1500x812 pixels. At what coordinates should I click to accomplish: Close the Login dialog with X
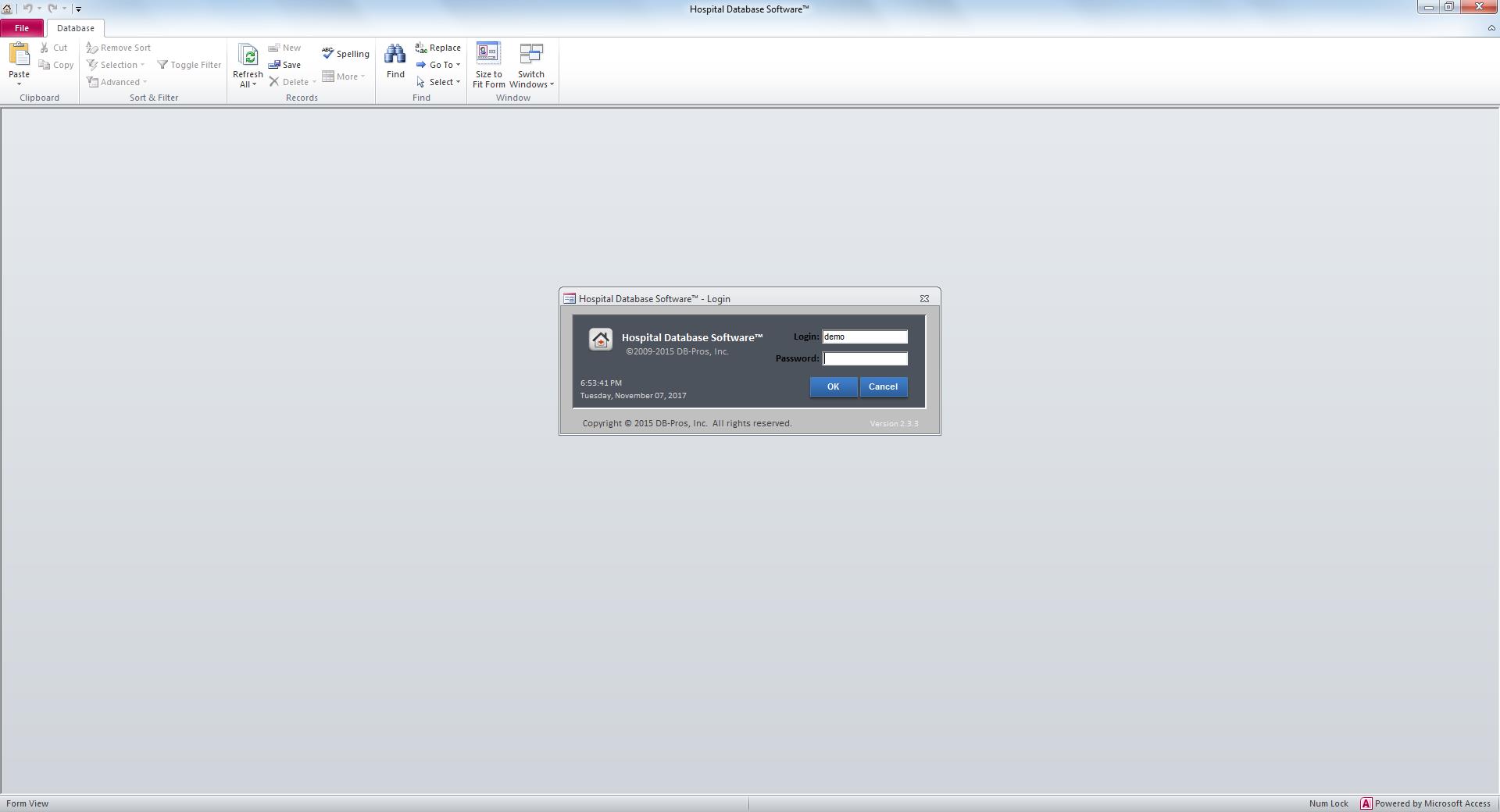(x=924, y=298)
